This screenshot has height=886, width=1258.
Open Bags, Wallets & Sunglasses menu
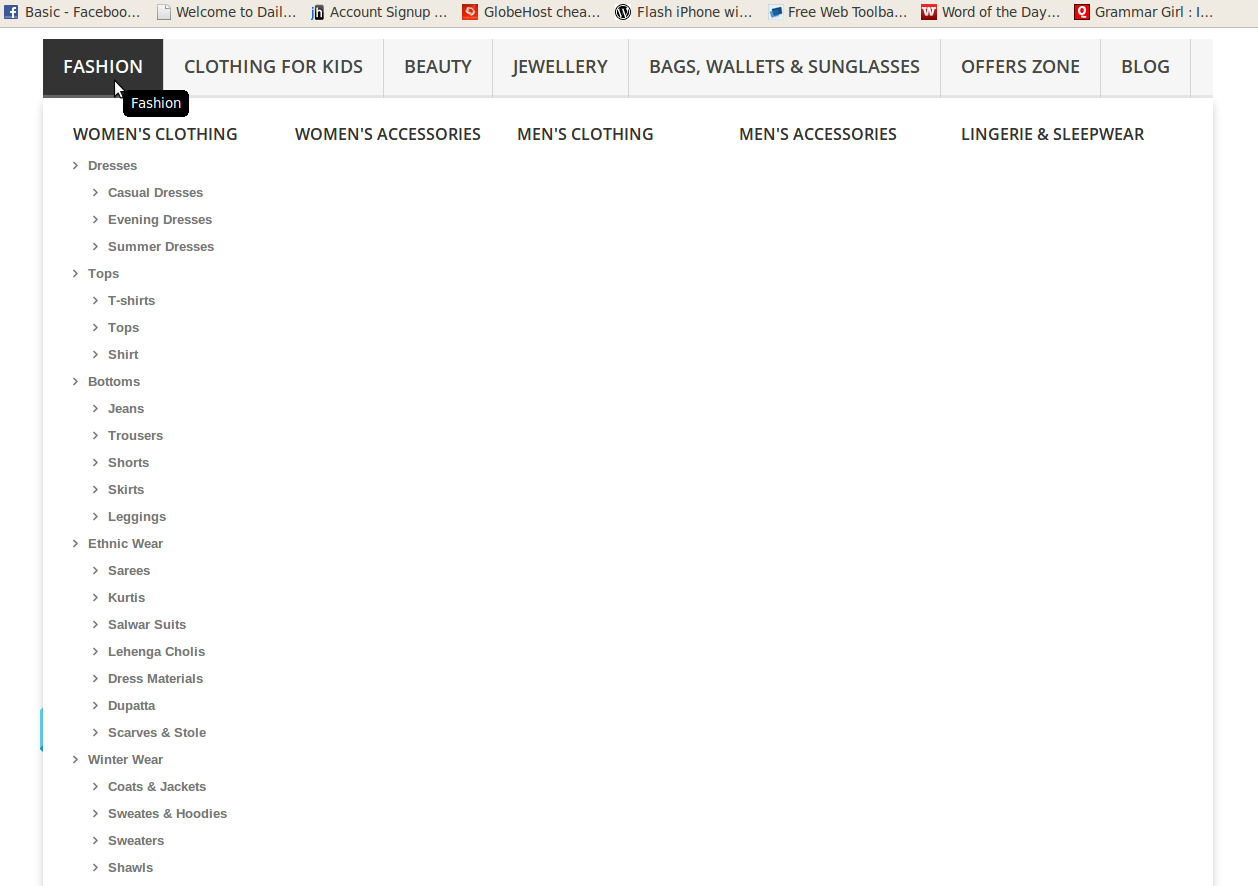(x=784, y=67)
